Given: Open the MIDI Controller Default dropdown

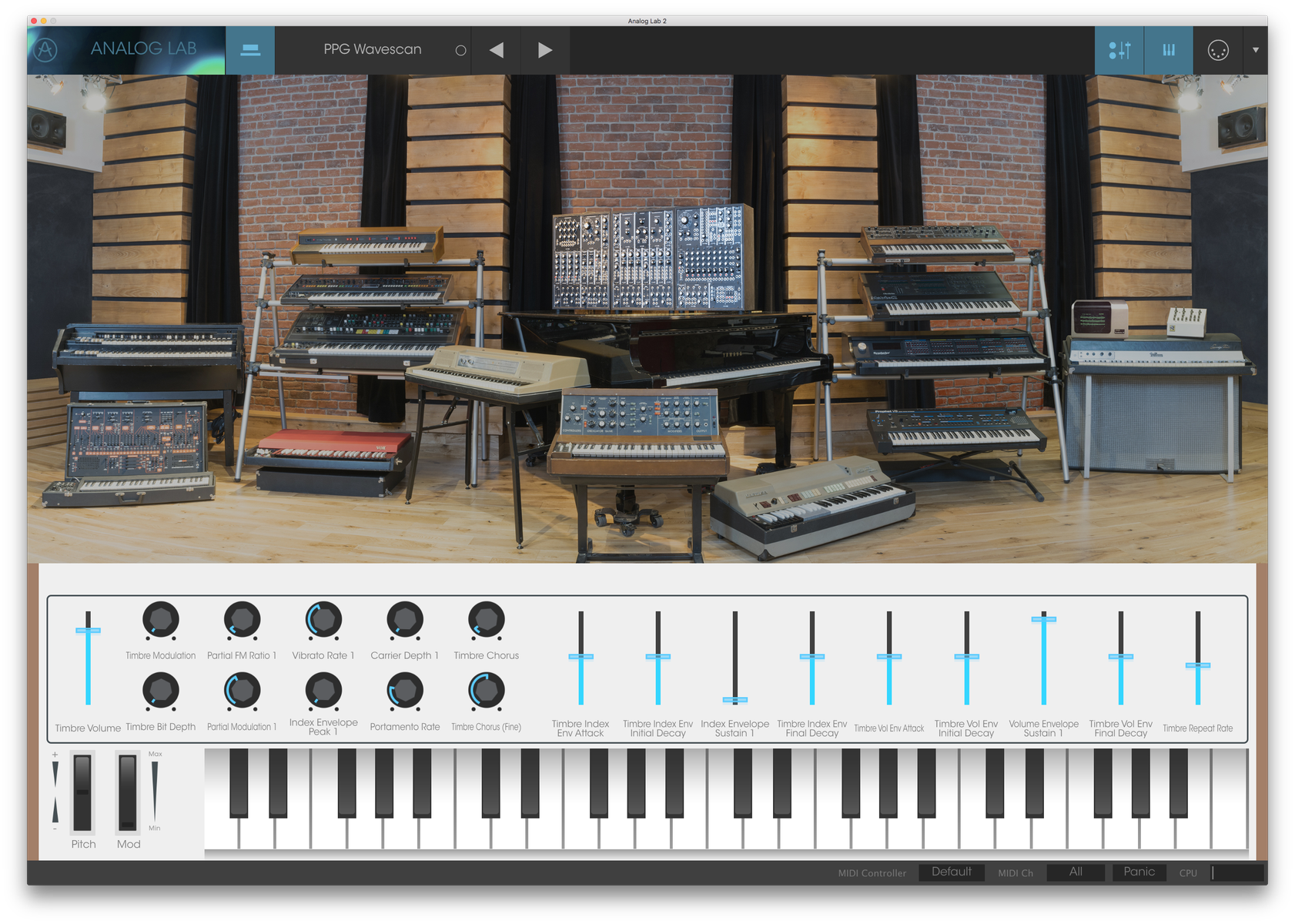Looking at the screenshot, I should point(952,872).
